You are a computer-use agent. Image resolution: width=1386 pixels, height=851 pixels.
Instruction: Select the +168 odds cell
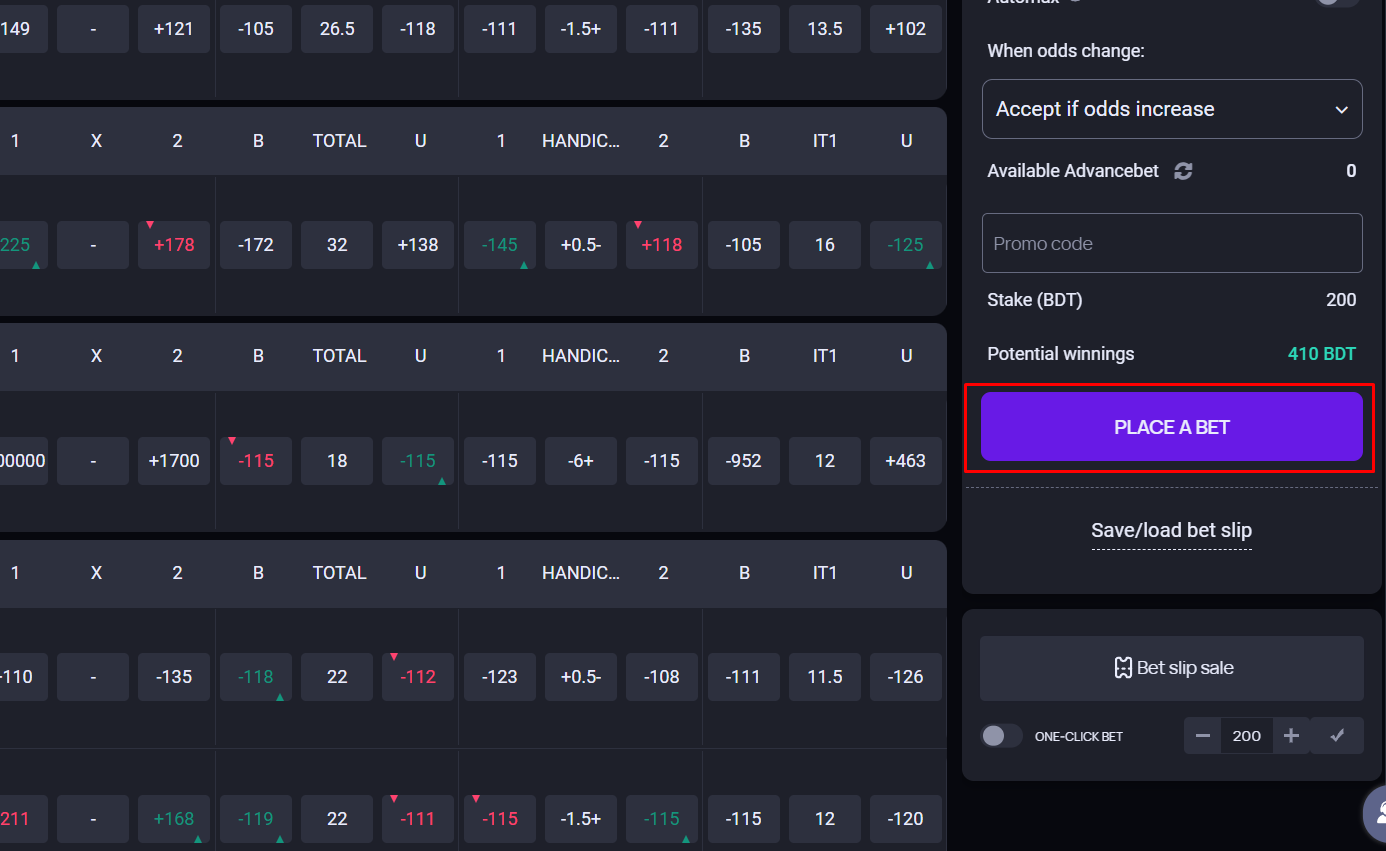174,819
